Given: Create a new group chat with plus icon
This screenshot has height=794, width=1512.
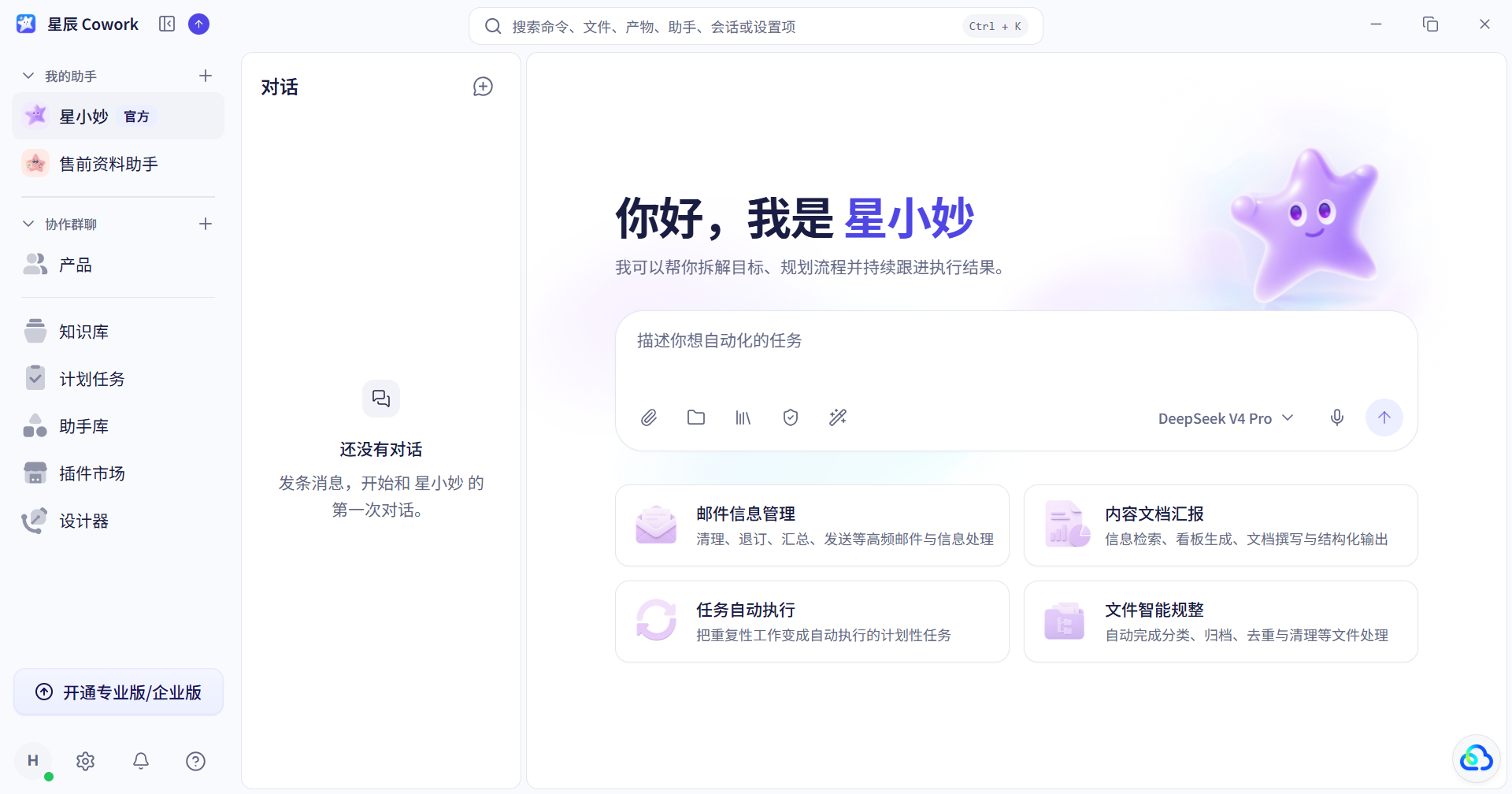Looking at the screenshot, I should pyautogui.click(x=206, y=224).
